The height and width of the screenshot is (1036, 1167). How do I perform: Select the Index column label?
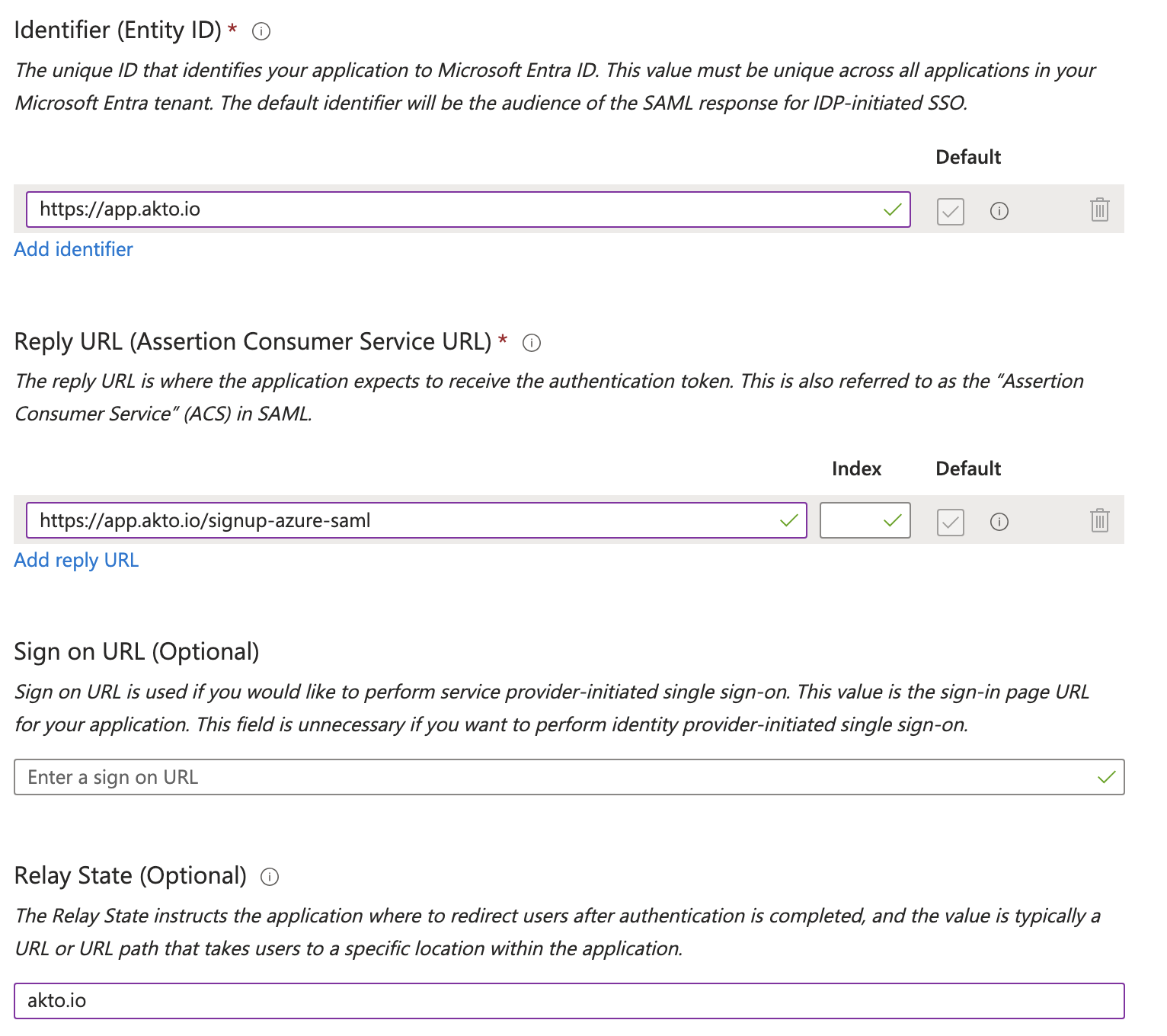(x=857, y=468)
